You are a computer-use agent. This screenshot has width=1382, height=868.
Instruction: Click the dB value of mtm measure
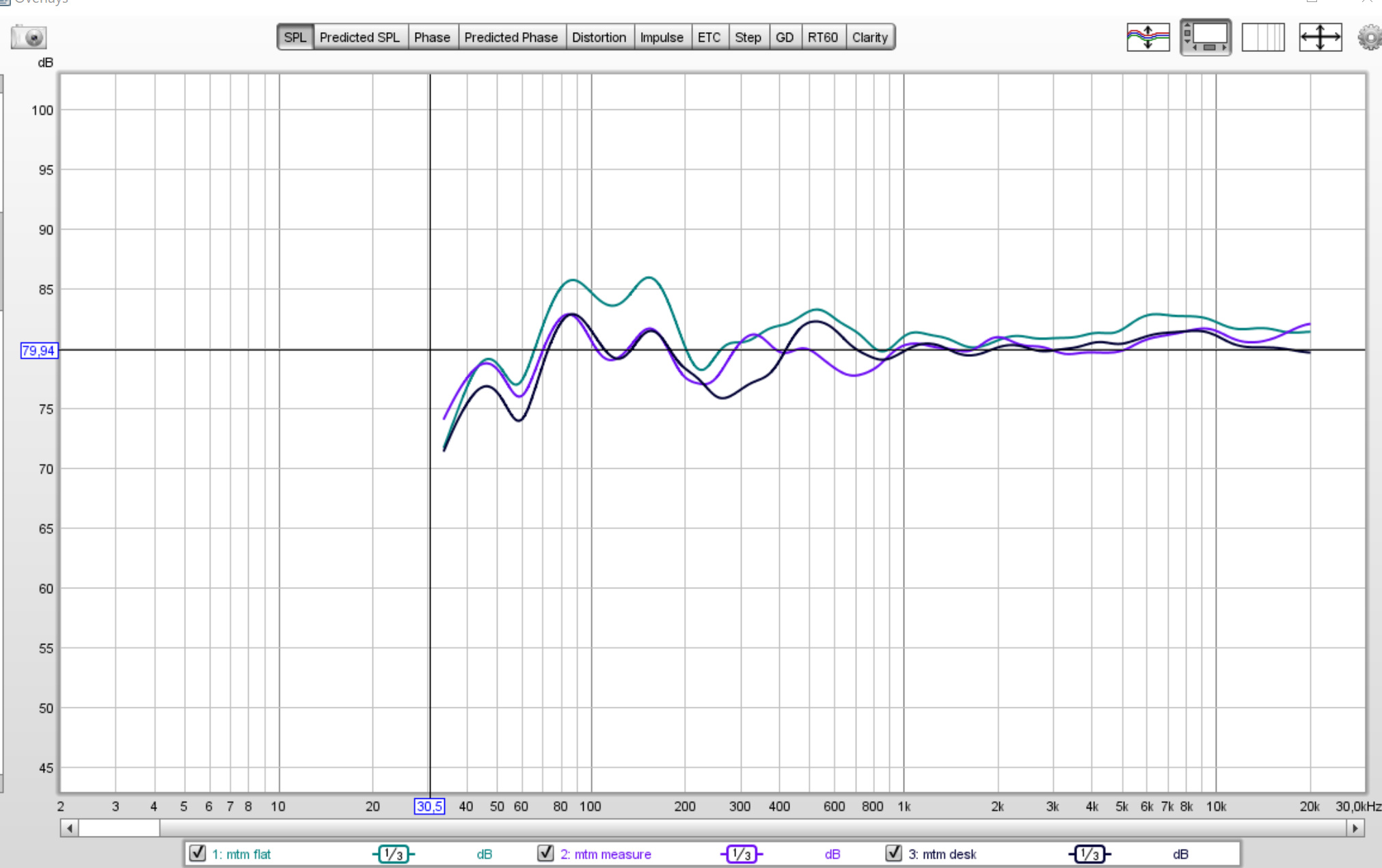[832, 854]
